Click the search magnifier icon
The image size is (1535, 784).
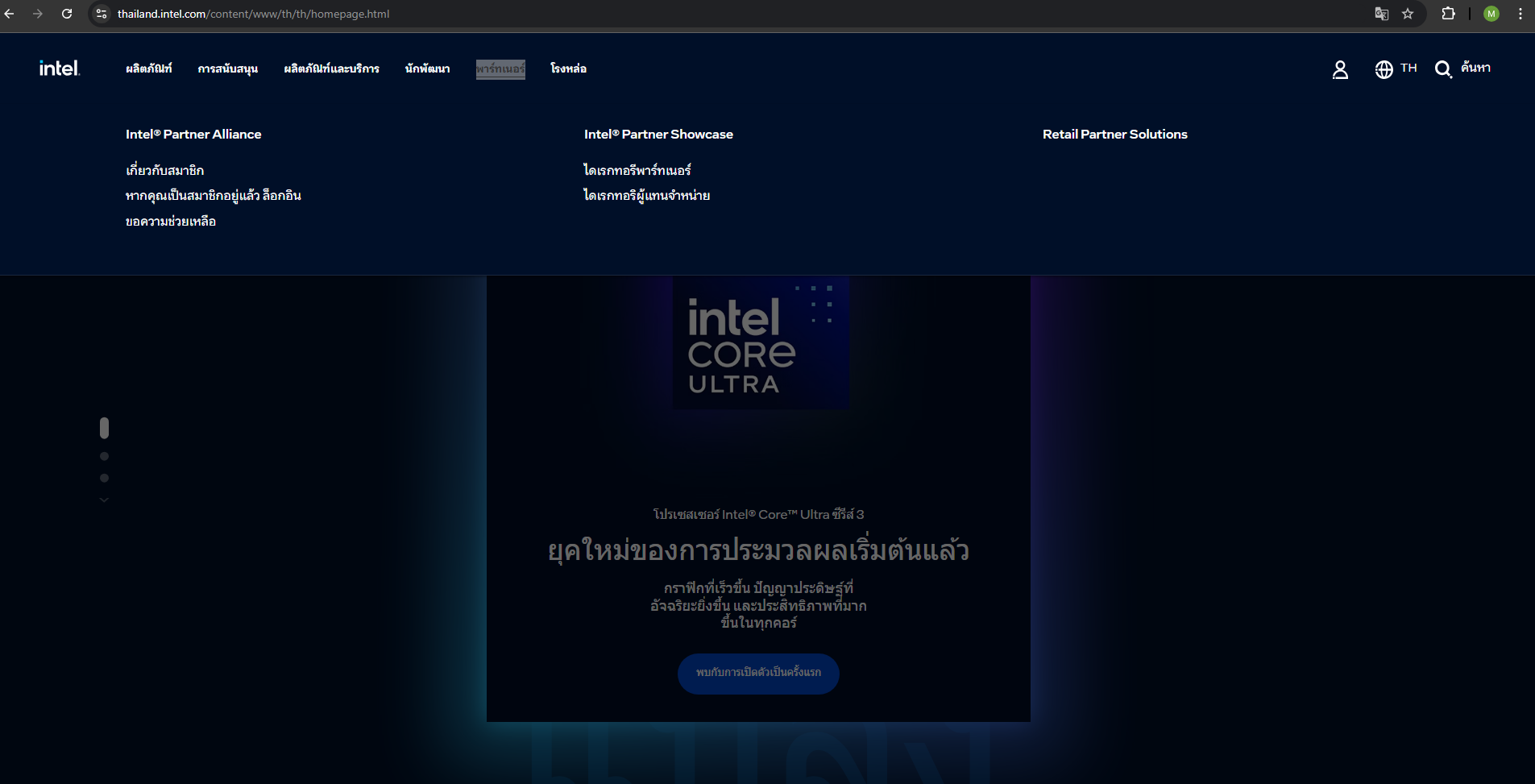(x=1443, y=70)
